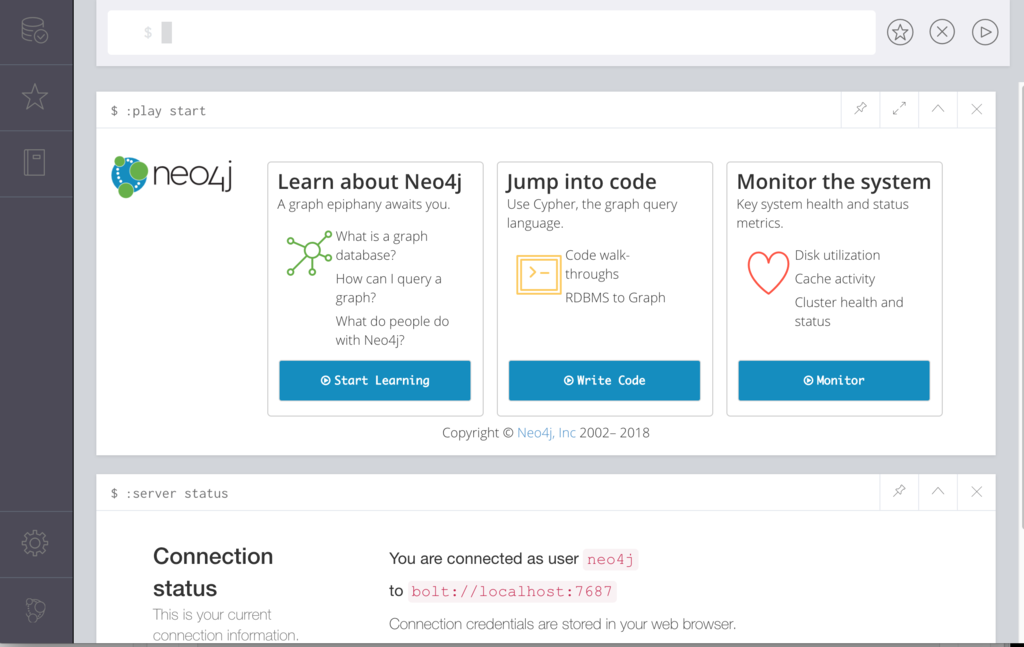This screenshot has height=647, width=1024.
Task: Click the 'Learn about Neo4j' heading
Action: coord(370,181)
